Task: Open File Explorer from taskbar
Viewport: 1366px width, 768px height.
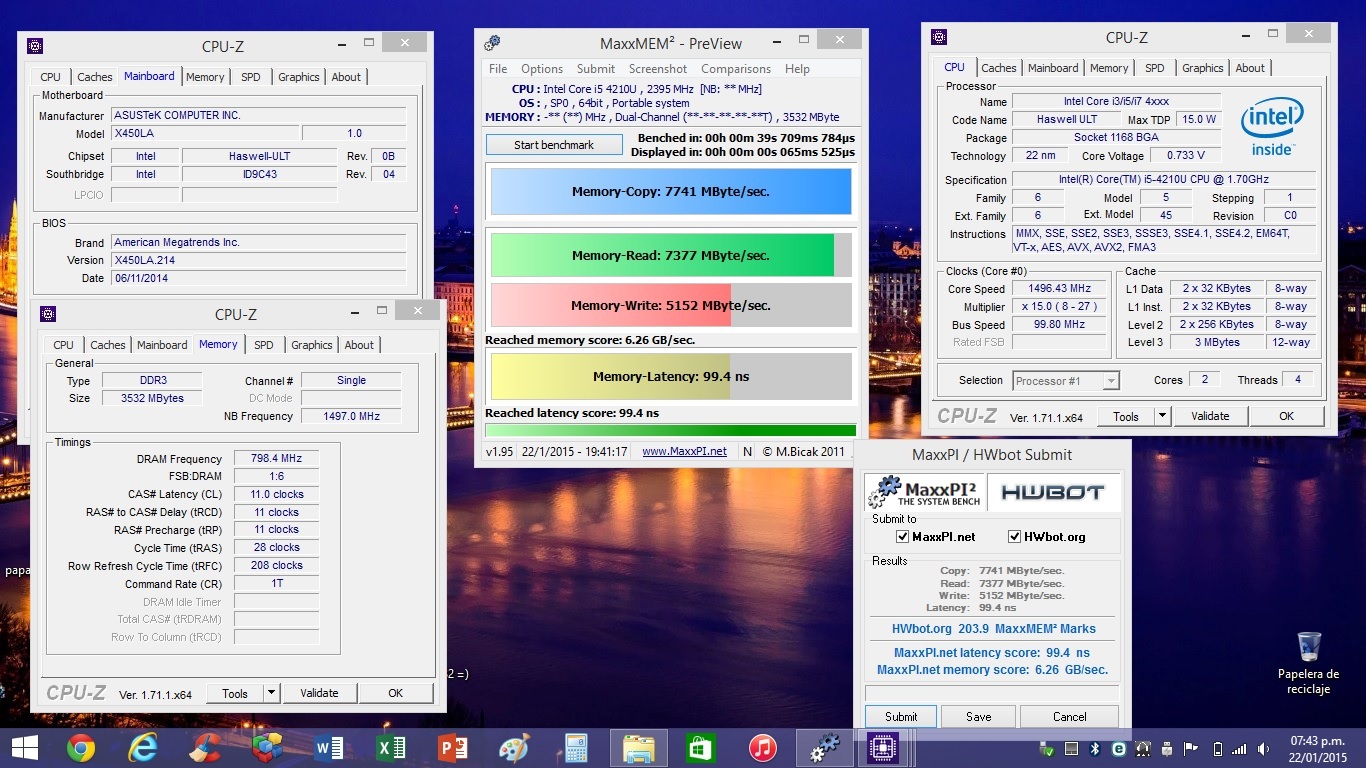Action: pyautogui.click(x=638, y=748)
